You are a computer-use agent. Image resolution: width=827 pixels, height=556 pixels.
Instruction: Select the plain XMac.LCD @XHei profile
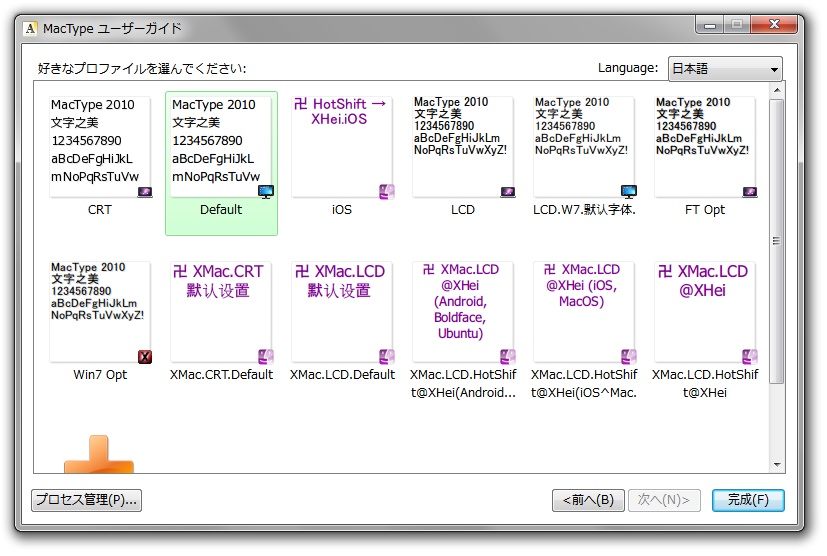click(x=705, y=312)
